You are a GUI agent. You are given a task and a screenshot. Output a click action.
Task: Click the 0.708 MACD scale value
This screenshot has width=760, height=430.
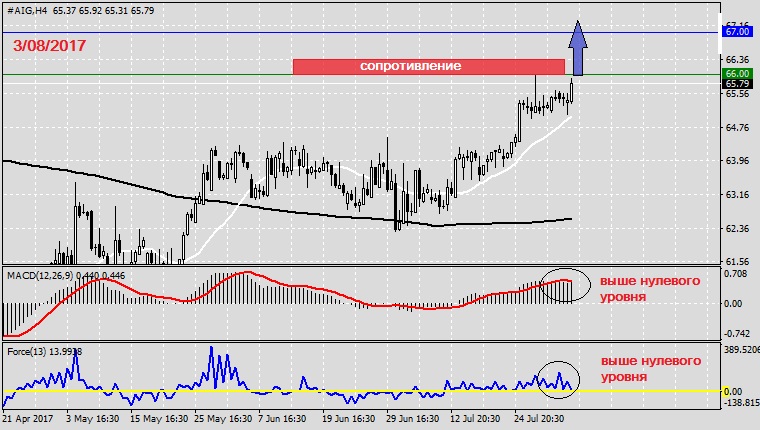click(x=735, y=274)
